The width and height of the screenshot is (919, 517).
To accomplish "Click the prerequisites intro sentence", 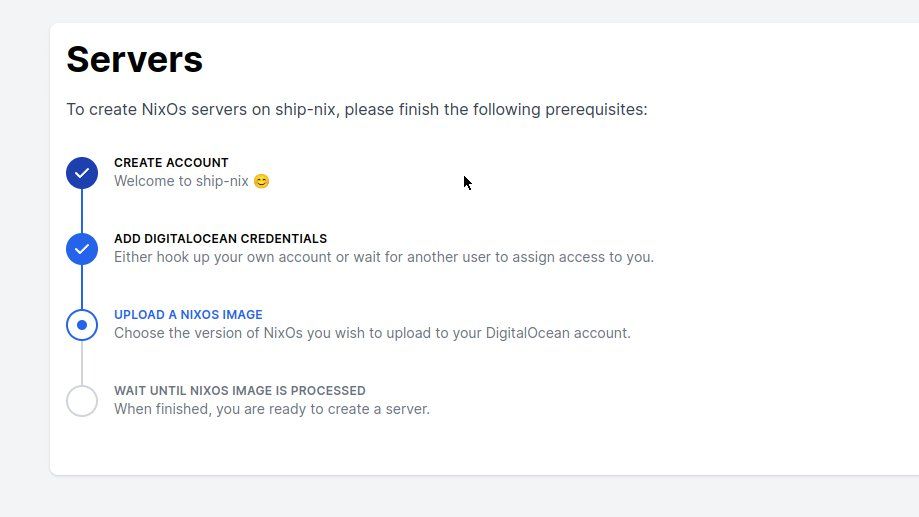I will (x=356, y=109).
